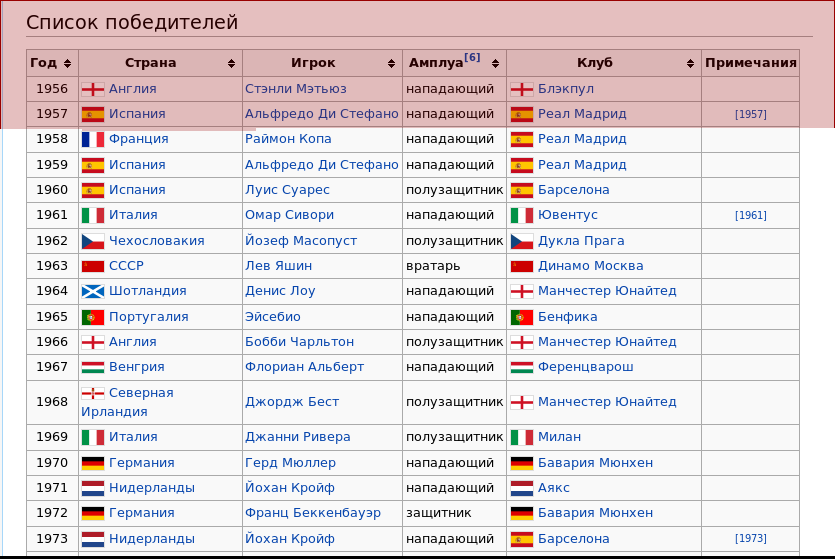Open the [1961] note reference
This screenshot has height=559, width=835.
[751, 215]
